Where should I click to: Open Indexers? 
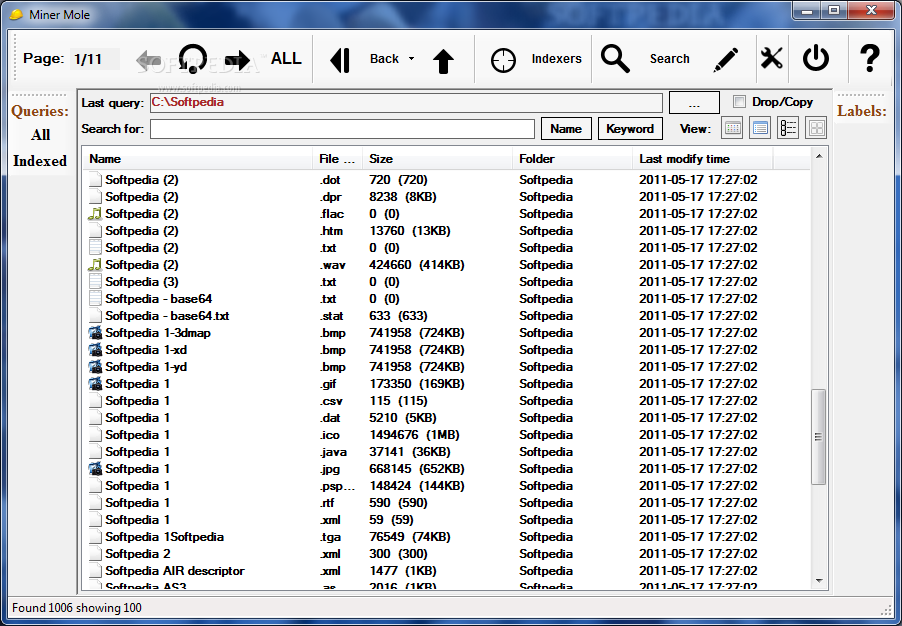556,59
